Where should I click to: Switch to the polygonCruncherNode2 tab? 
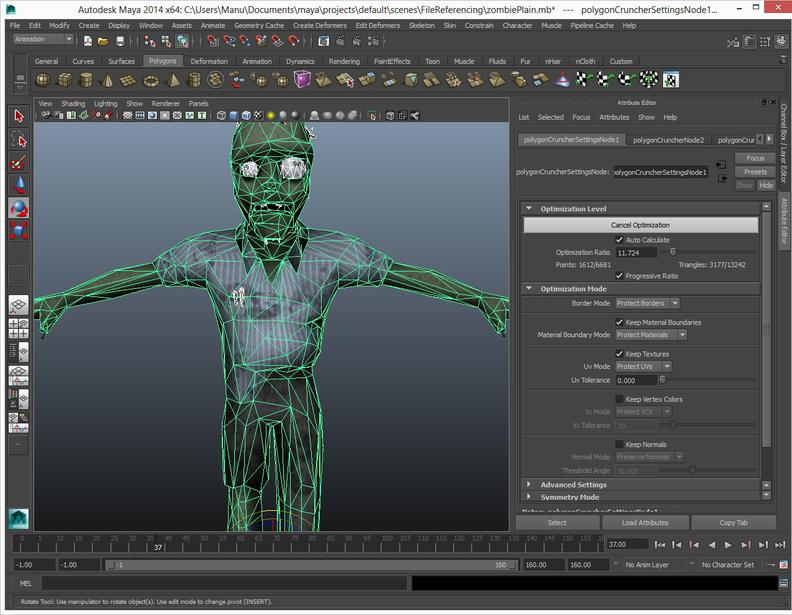click(x=668, y=140)
